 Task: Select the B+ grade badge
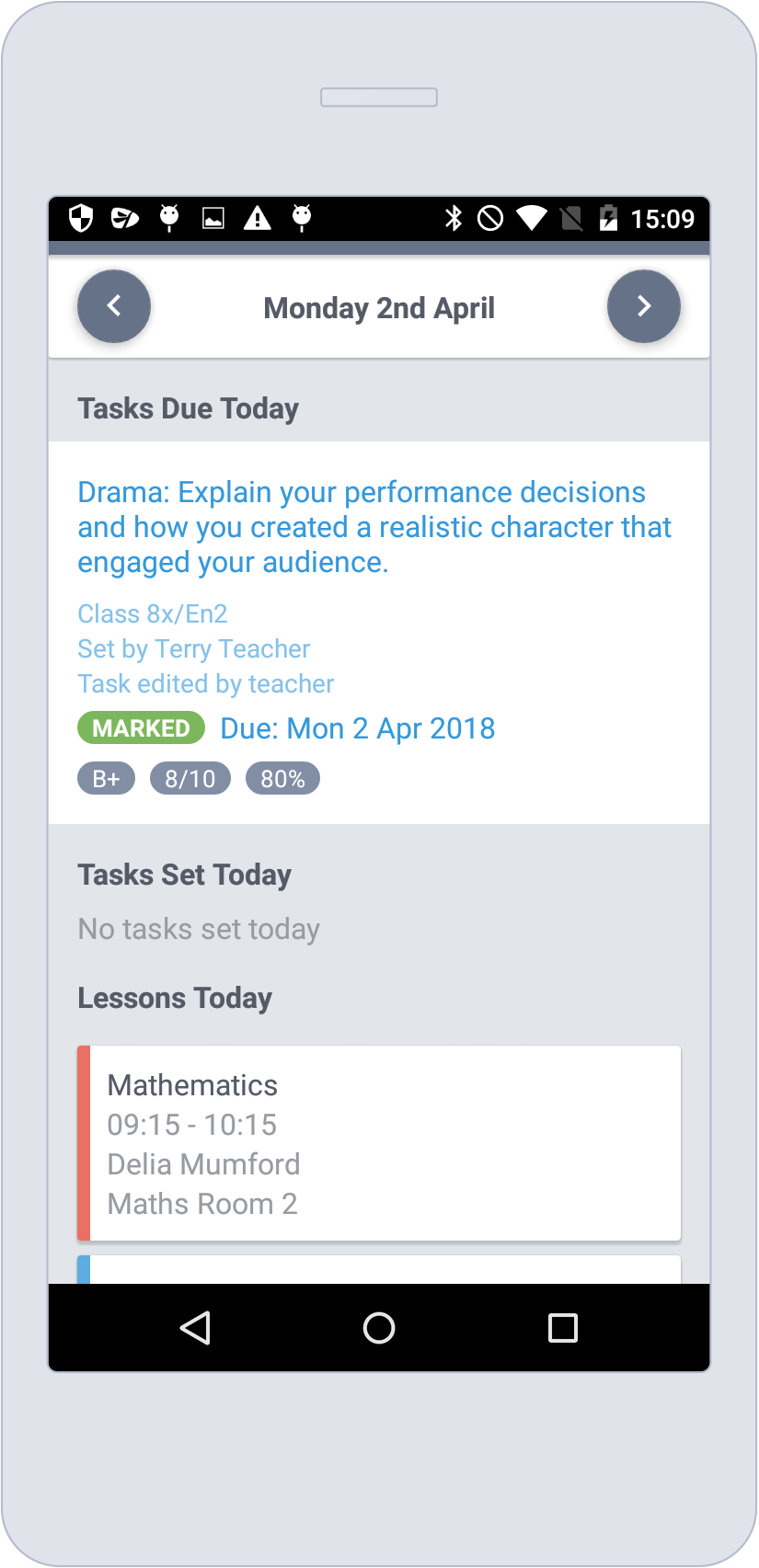pos(106,777)
